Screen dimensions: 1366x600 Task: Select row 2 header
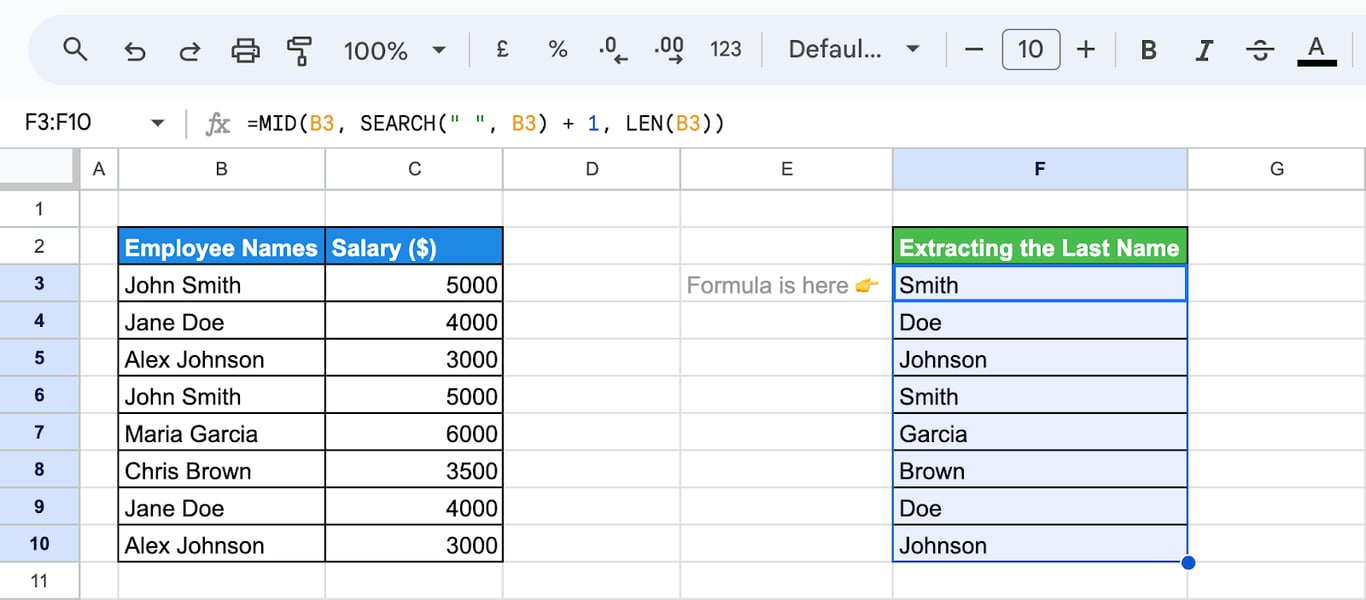click(x=39, y=246)
